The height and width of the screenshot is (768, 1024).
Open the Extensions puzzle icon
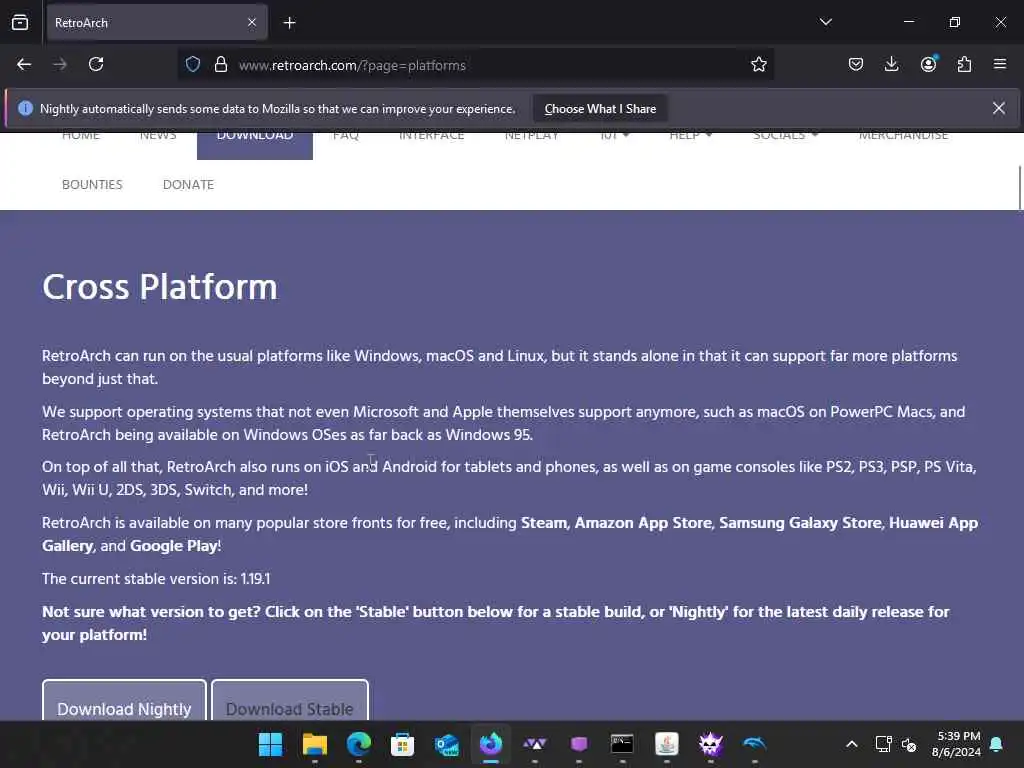tap(964, 65)
